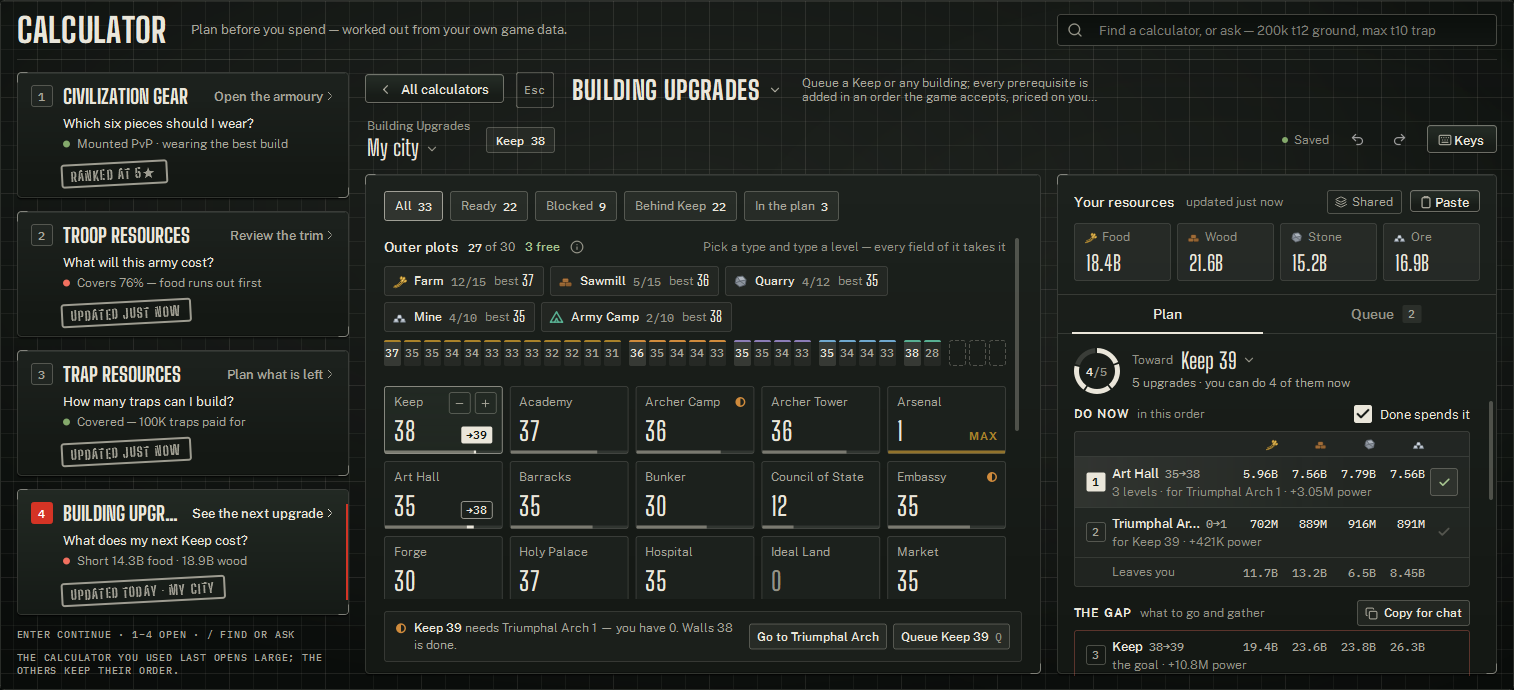Click the first empty dashed outer plot
The width and height of the screenshot is (1514, 690).
(957, 353)
